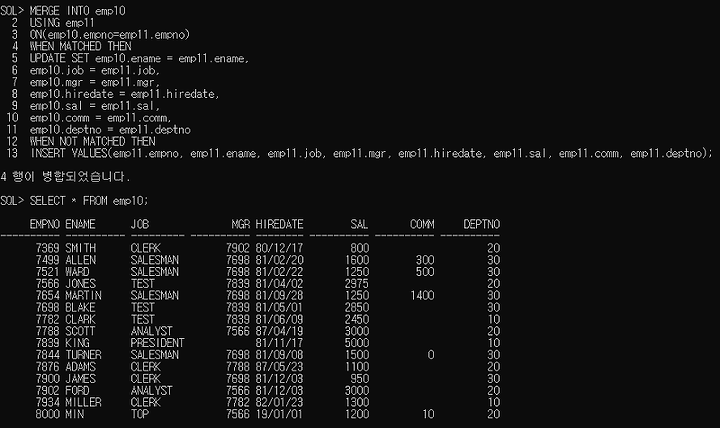Click the 'WHEN NOT MATCHED THEN' line
Image resolution: width=720 pixels, height=428 pixels.
click(93, 141)
